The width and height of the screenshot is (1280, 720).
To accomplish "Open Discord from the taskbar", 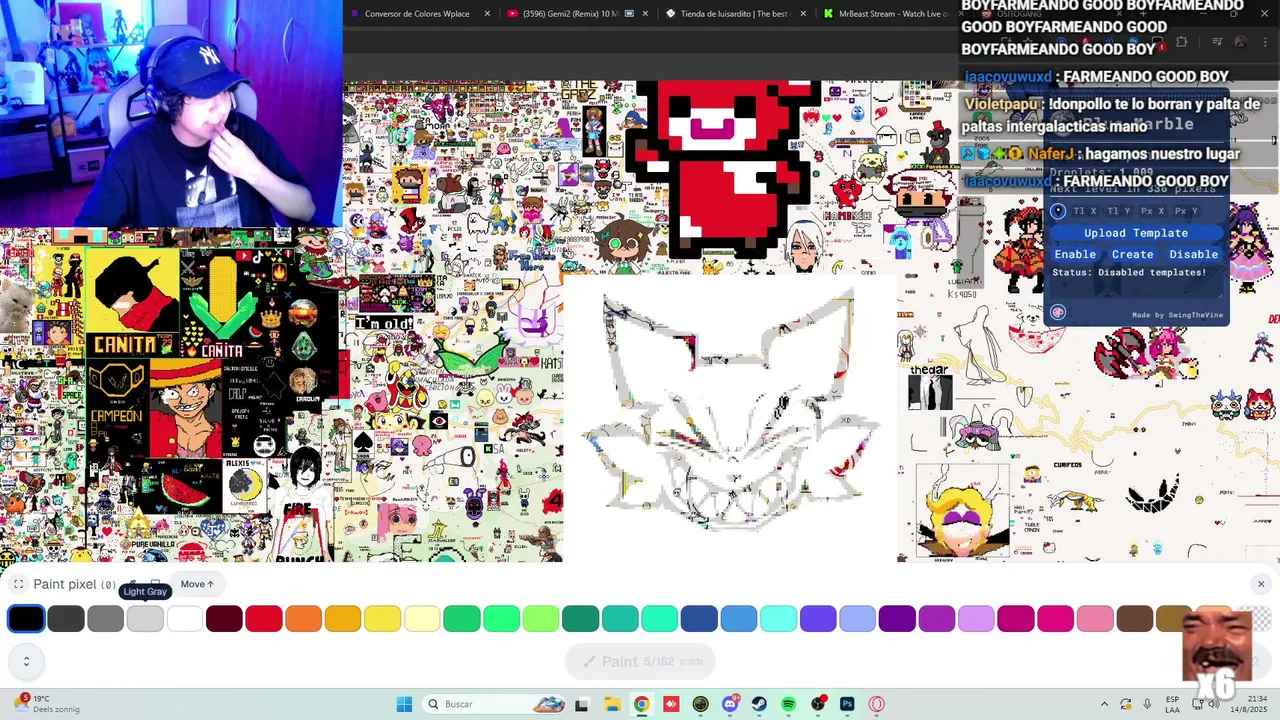I will (x=729, y=704).
